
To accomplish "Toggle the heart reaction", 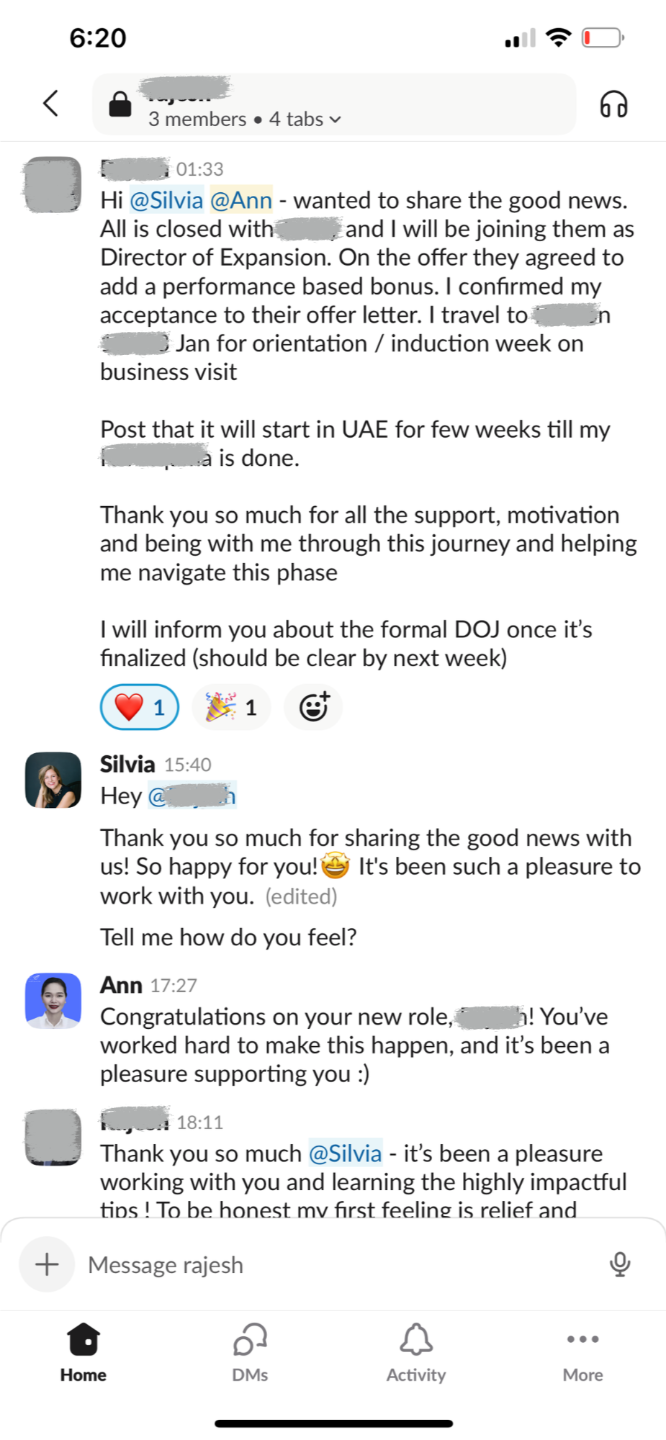I will 140,708.
